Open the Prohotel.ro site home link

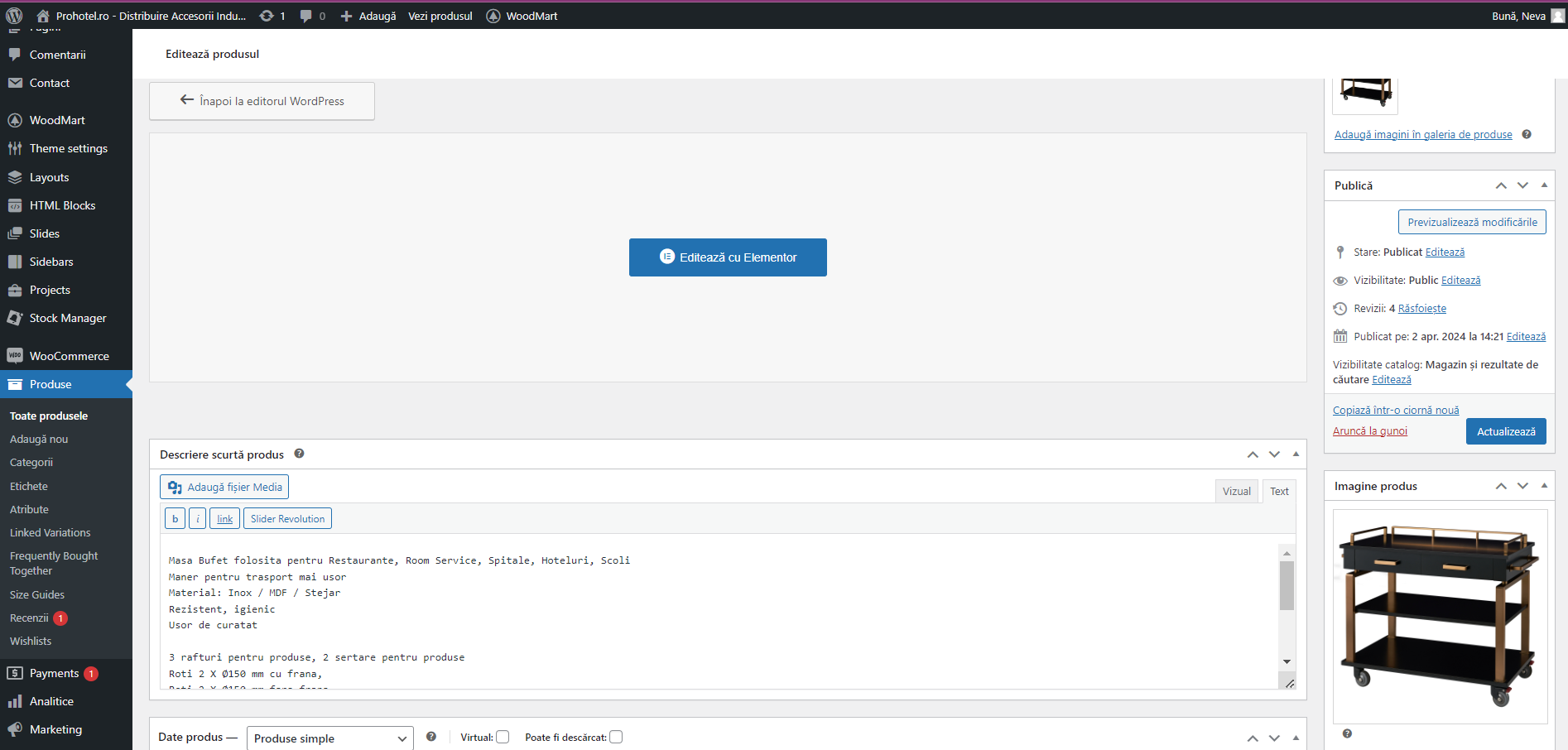click(x=141, y=16)
